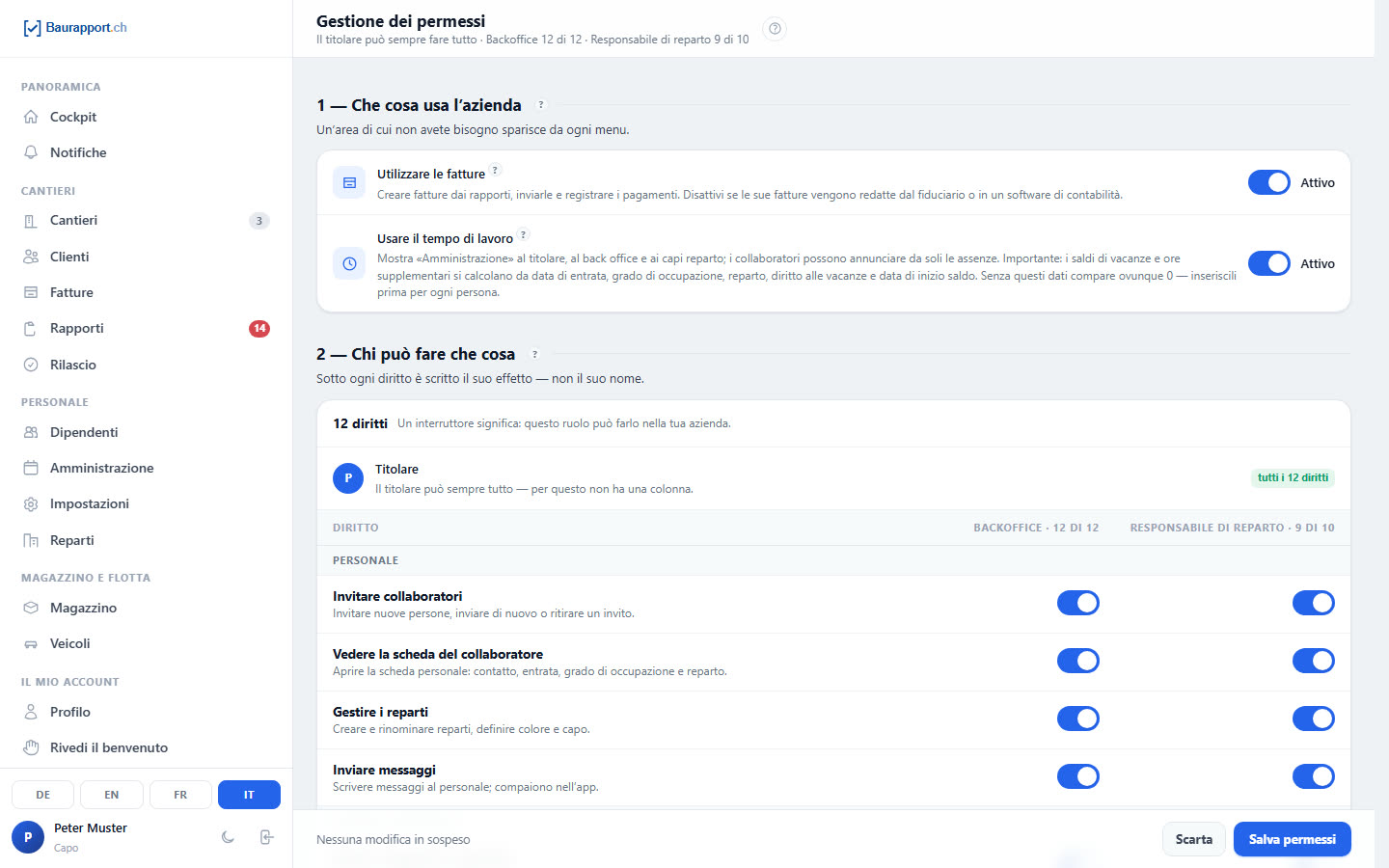Open Cockpit via its home icon

31,117
